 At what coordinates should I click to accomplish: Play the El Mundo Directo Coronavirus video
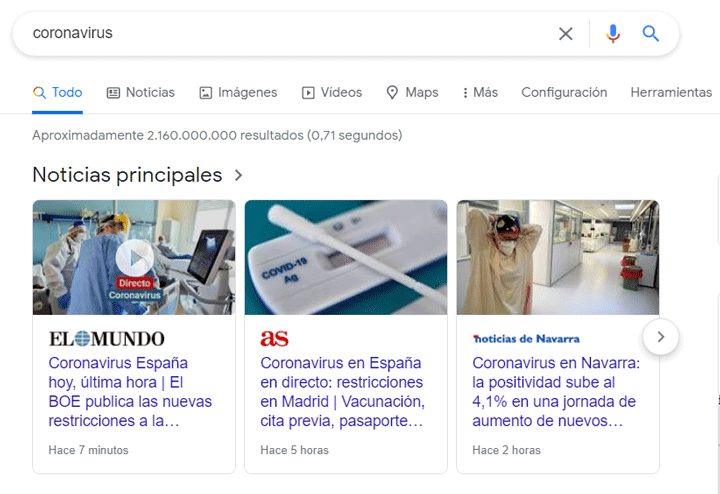point(135,258)
